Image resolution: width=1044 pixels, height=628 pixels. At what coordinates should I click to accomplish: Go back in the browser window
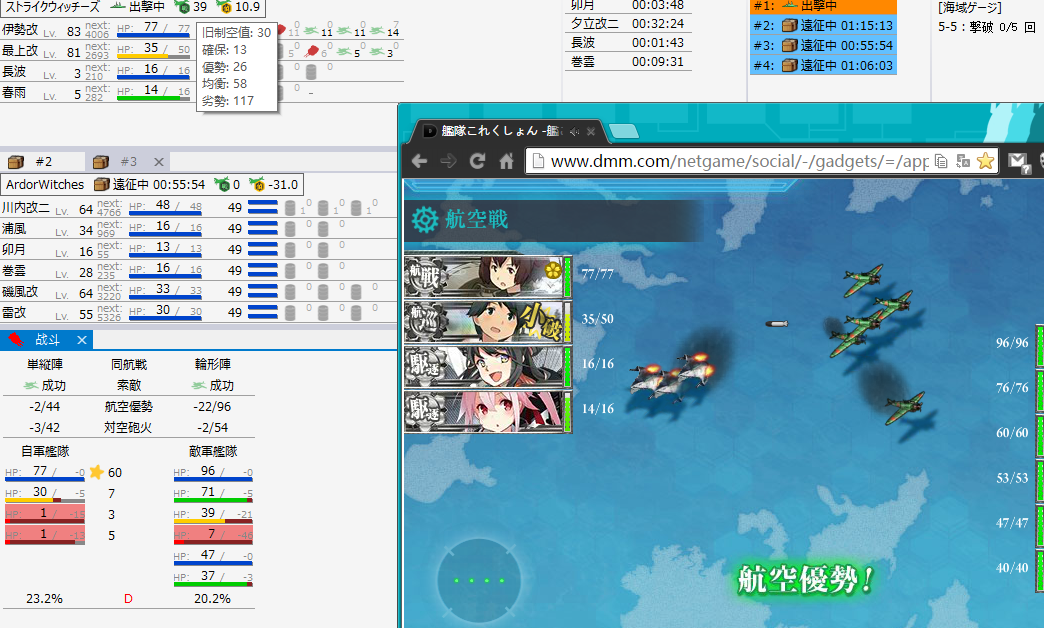click(x=419, y=161)
